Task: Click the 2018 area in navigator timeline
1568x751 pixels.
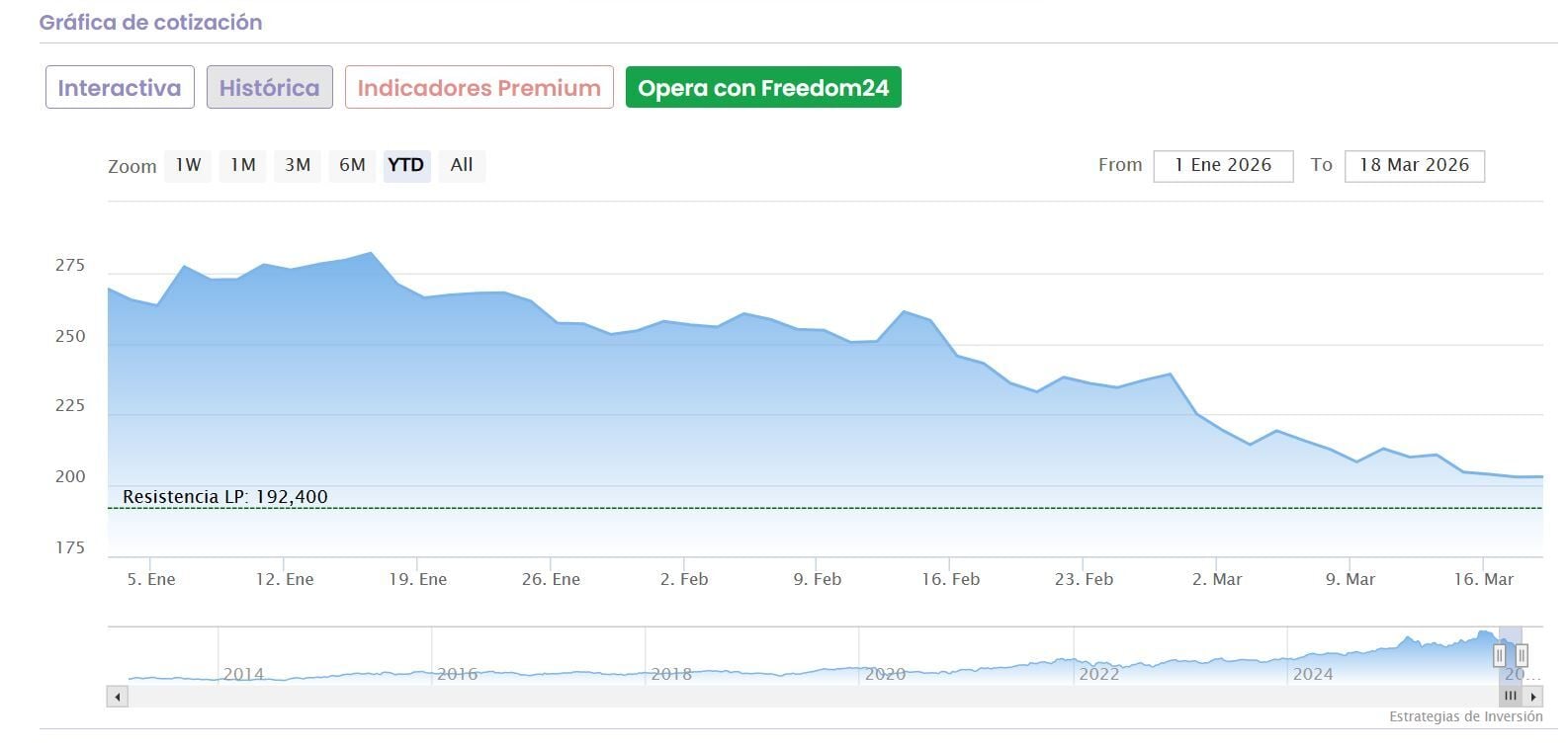Action: (671, 674)
